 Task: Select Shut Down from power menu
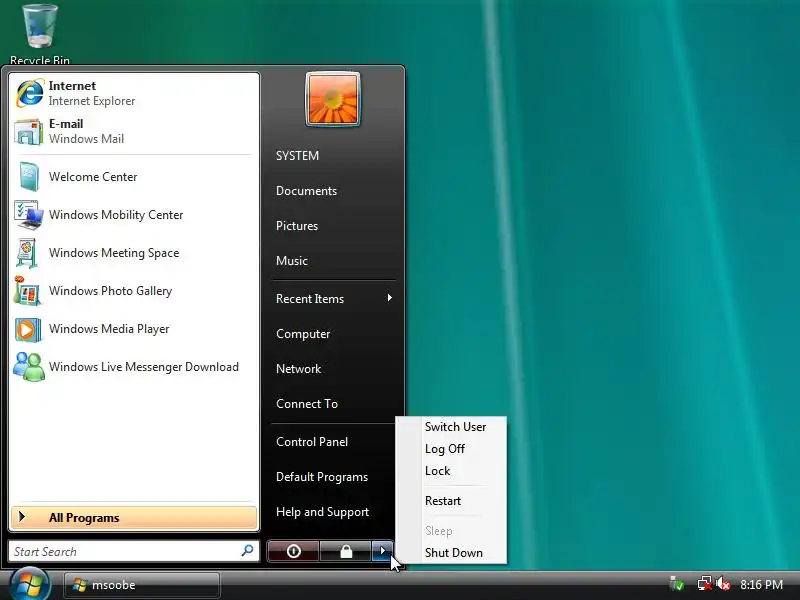(x=454, y=553)
